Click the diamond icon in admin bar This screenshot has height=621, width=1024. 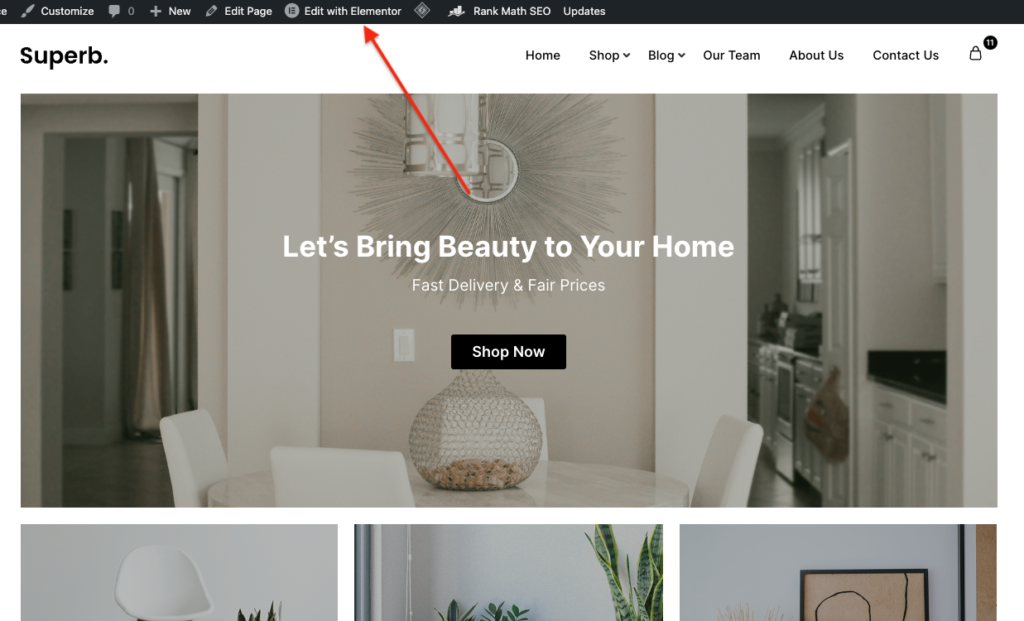point(423,10)
